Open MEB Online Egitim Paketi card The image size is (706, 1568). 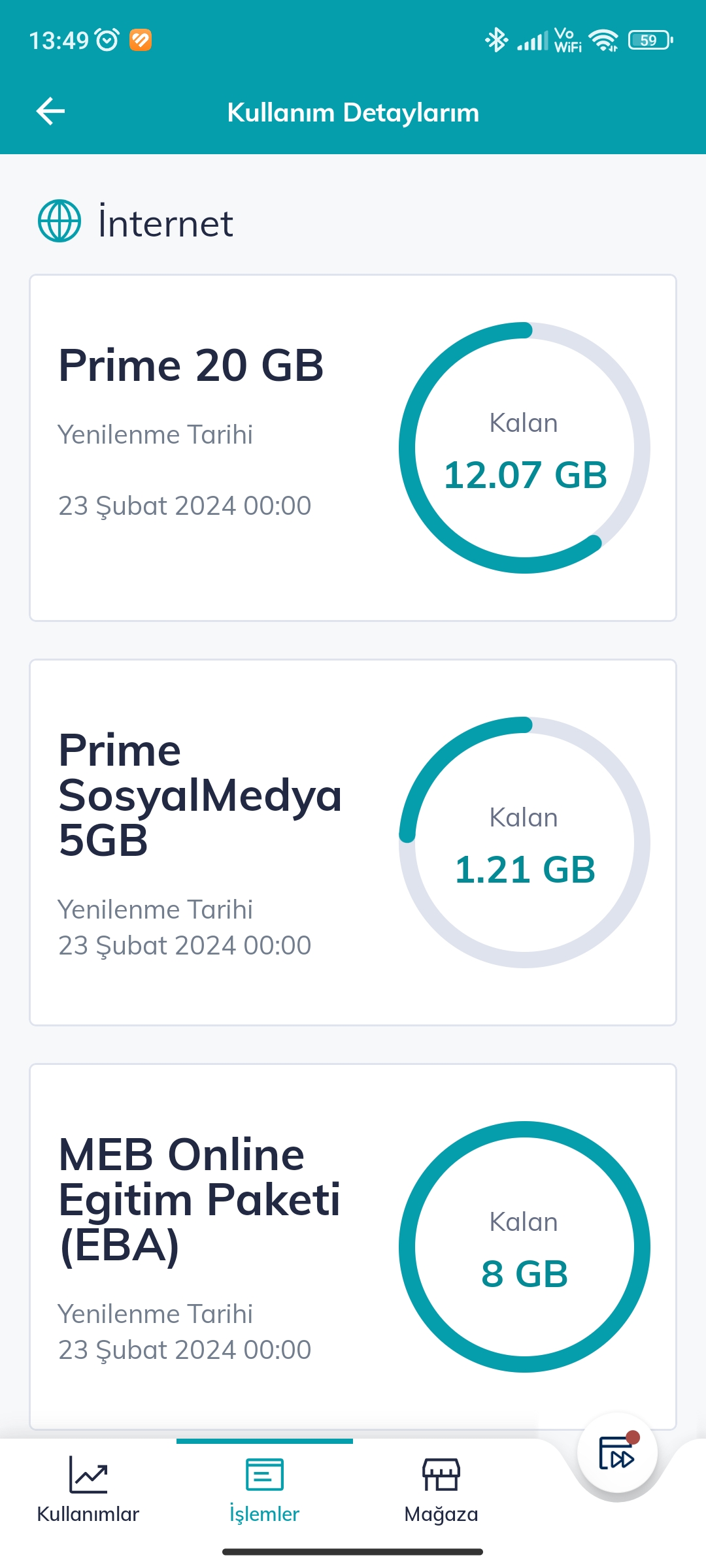tap(353, 1247)
